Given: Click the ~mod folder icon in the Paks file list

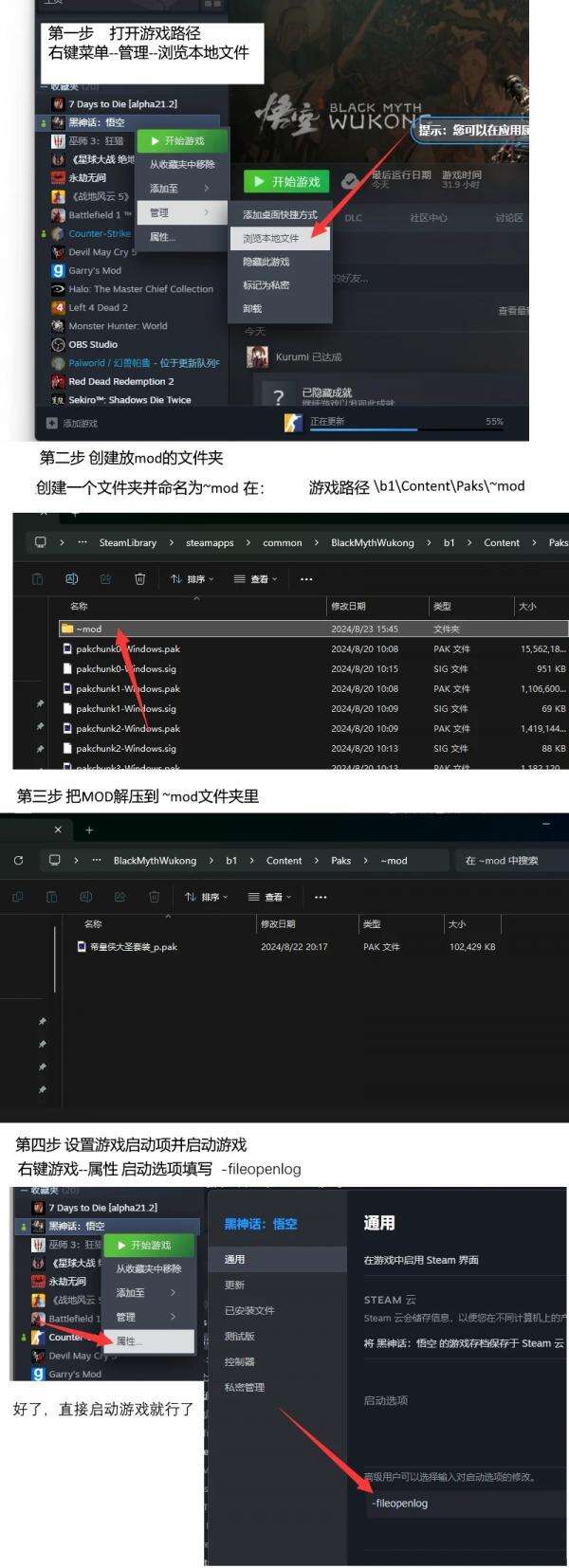Looking at the screenshot, I should (x=67, y=629).
